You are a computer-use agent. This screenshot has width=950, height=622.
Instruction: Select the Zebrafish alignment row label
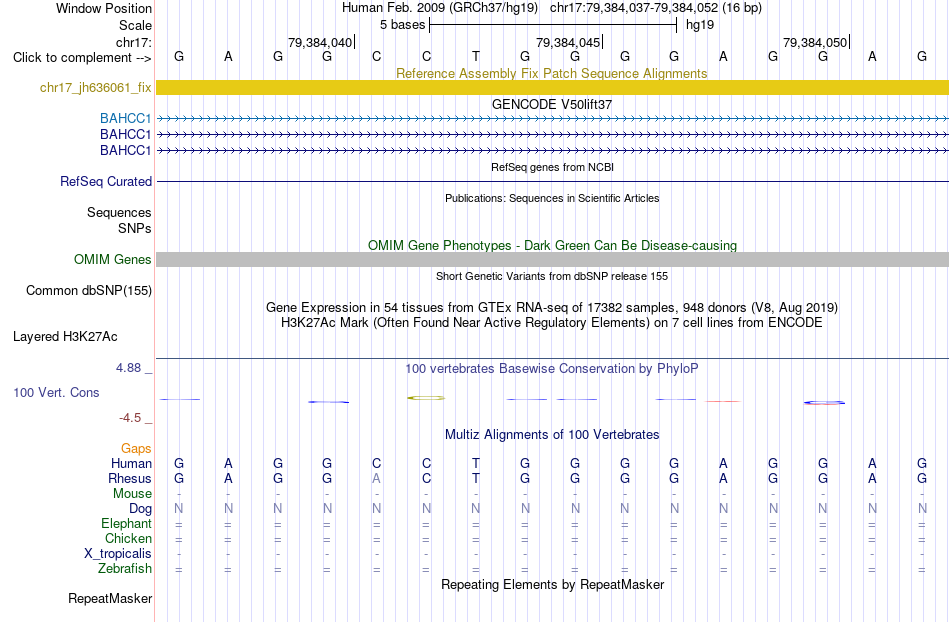(x=125, y=569)
